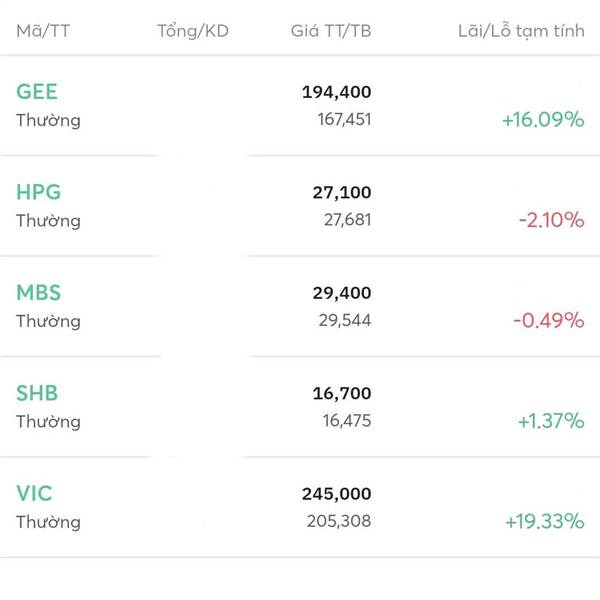Click HPG market price 27,100
The image size is (600, 600).
pyautogui.click(x=341, y=192)
